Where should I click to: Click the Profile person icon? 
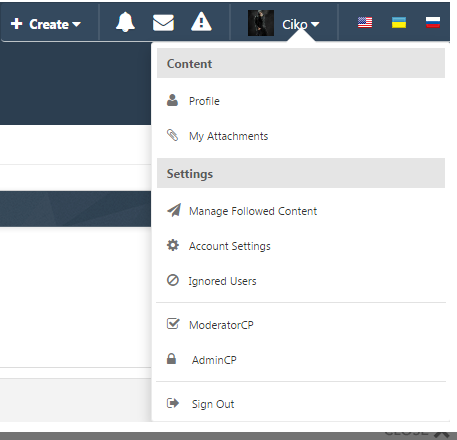pyautogui.click(x=172, y=100)
